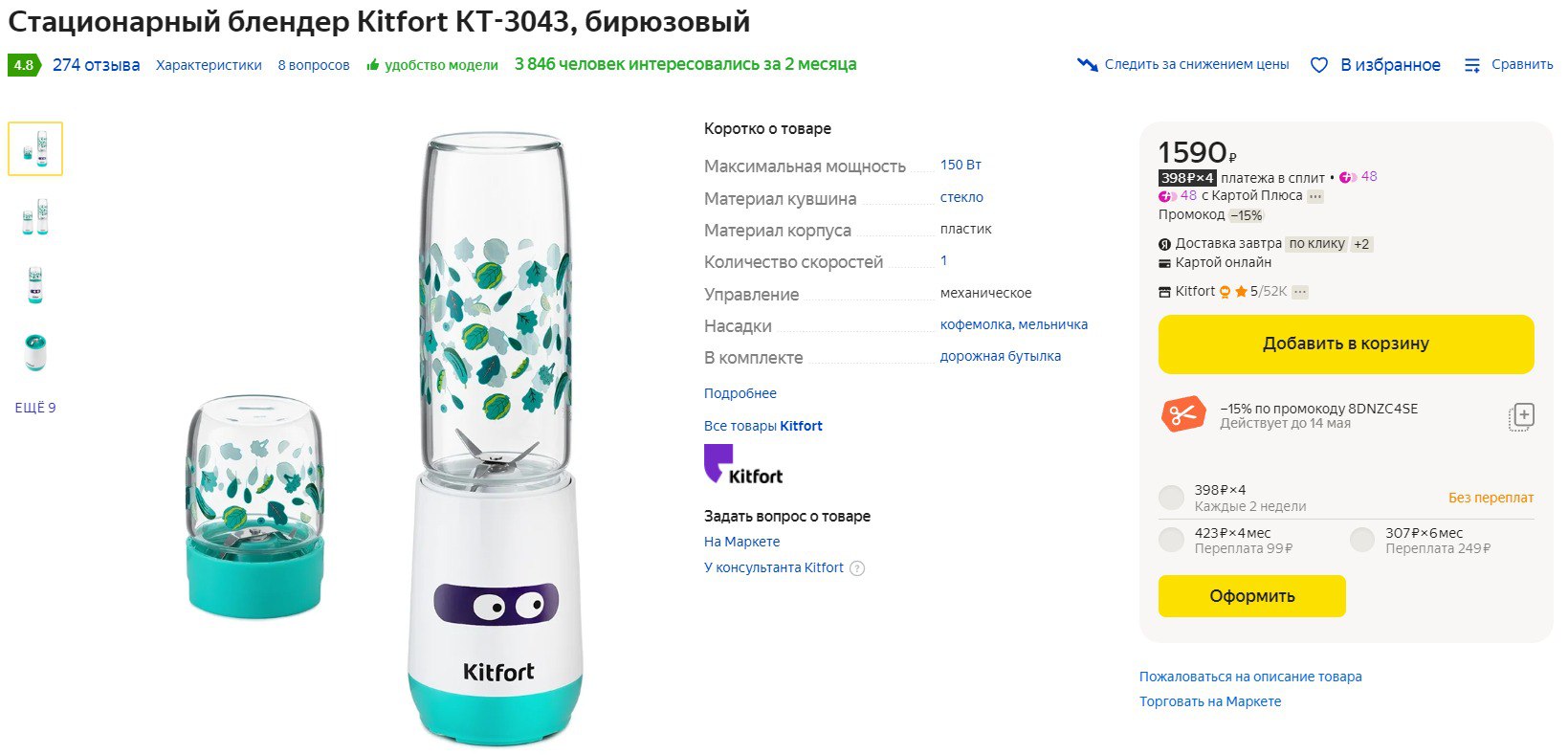Open the "Характеристики" section
Image resolution: width=1568 pixels, height=755 pixels.
(209, 65)
